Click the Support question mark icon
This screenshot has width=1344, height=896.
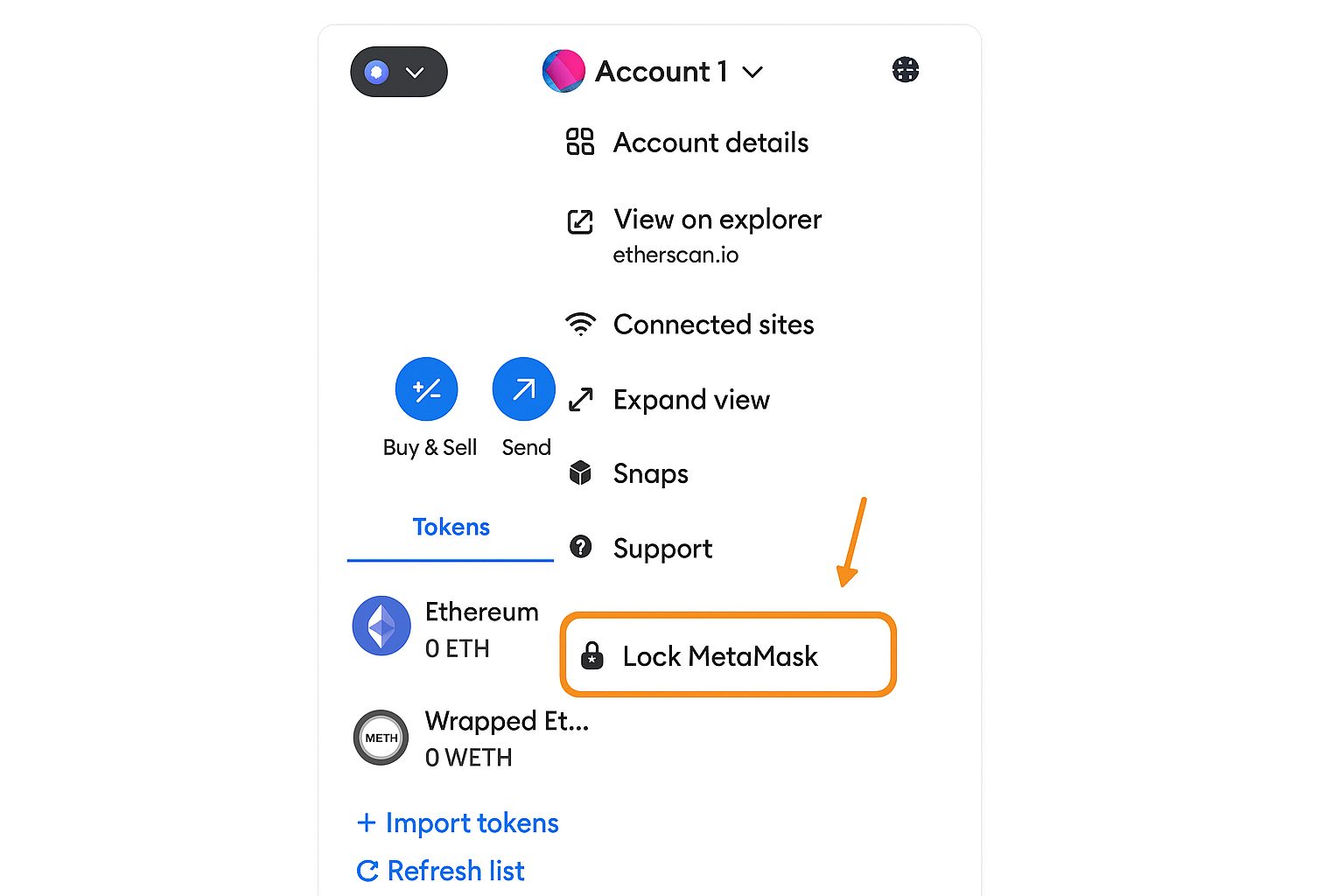click(x=580, y=548)
